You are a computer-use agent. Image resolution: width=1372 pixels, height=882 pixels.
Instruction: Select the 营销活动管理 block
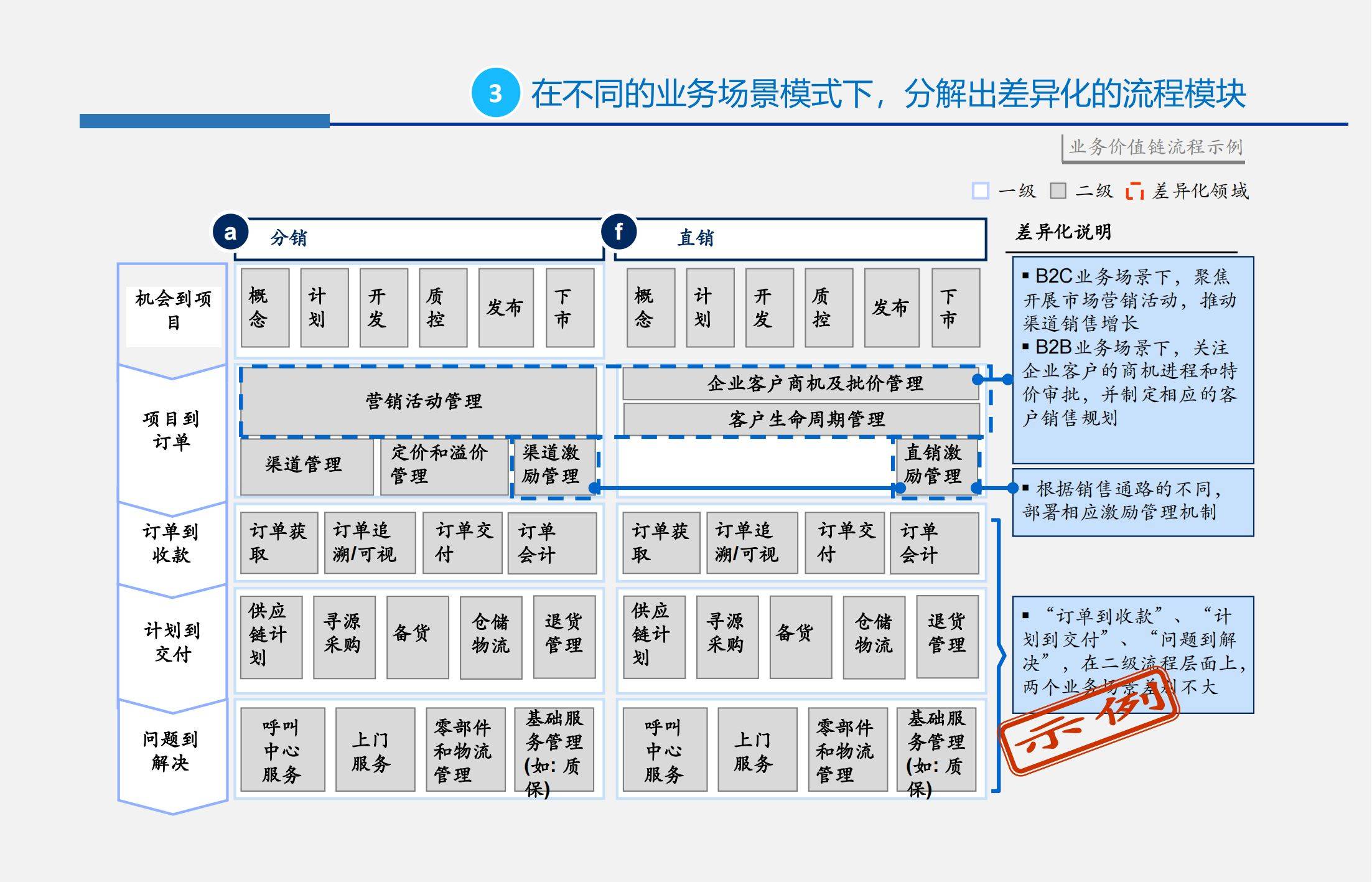[x=425, y=402]
